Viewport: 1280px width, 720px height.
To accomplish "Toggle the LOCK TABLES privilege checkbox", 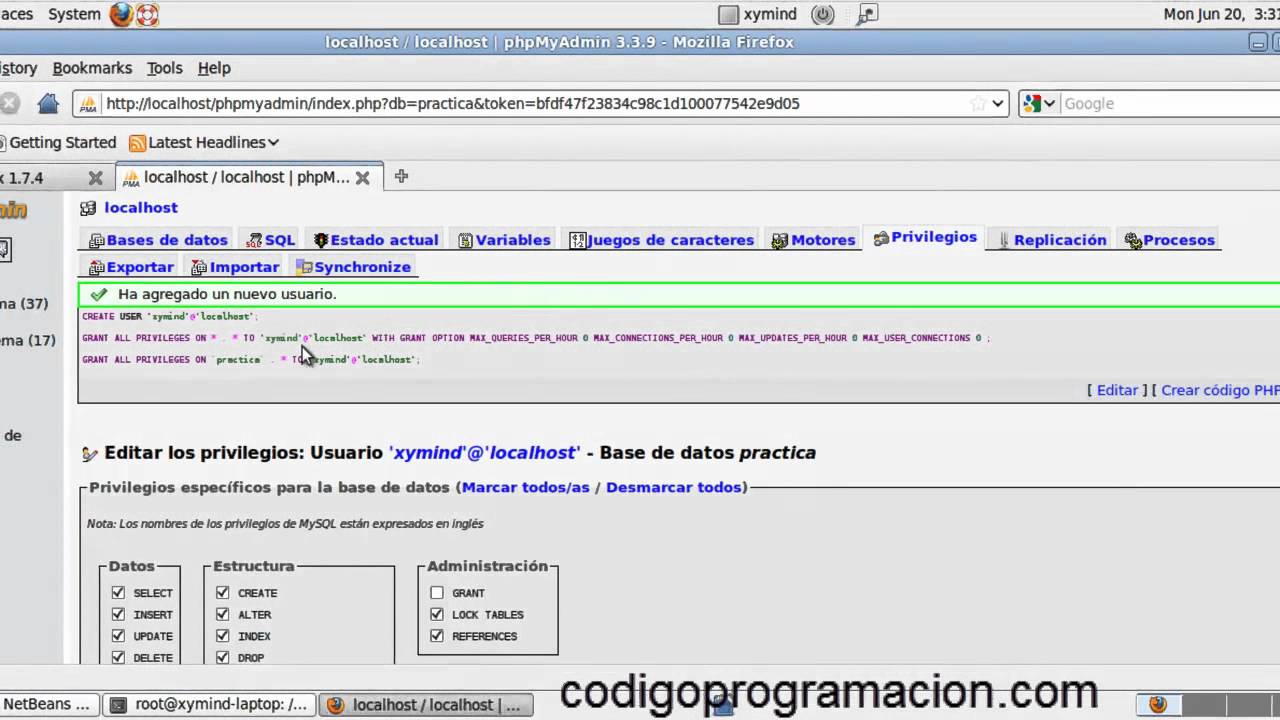I will point(436,614).
